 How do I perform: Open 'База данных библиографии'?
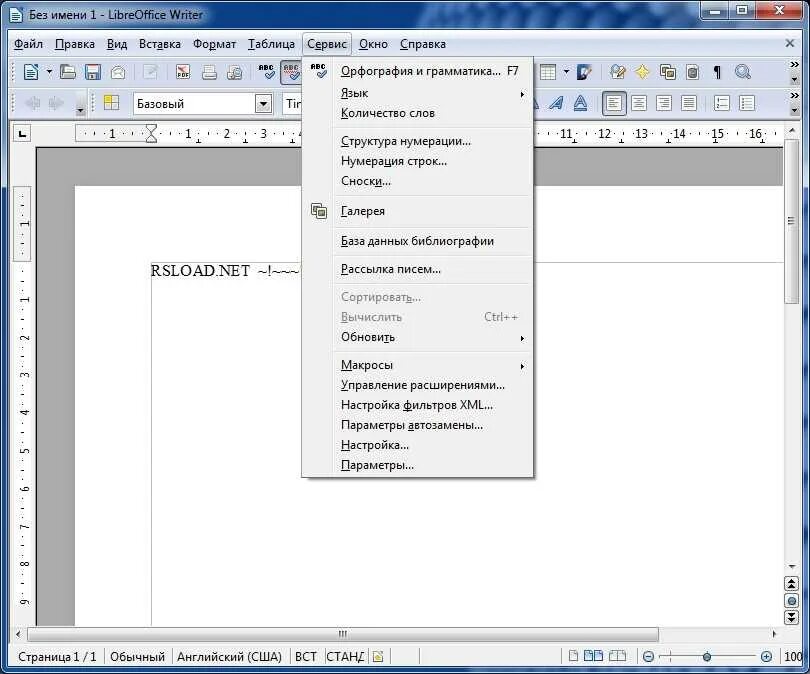(417, 241)
